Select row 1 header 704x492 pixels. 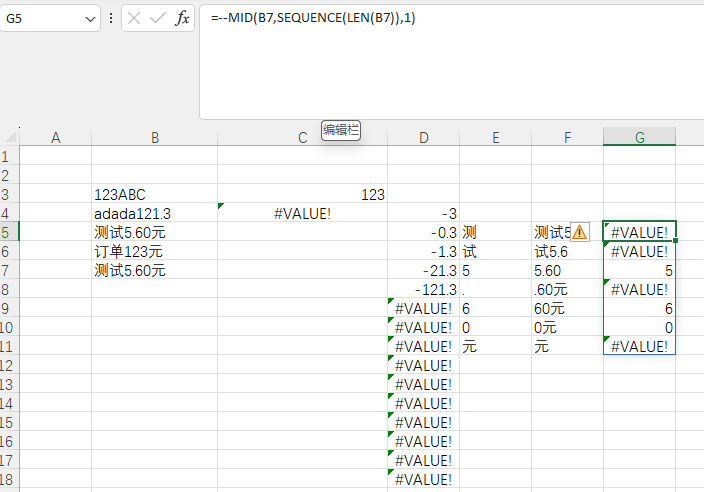click(9, 156)
